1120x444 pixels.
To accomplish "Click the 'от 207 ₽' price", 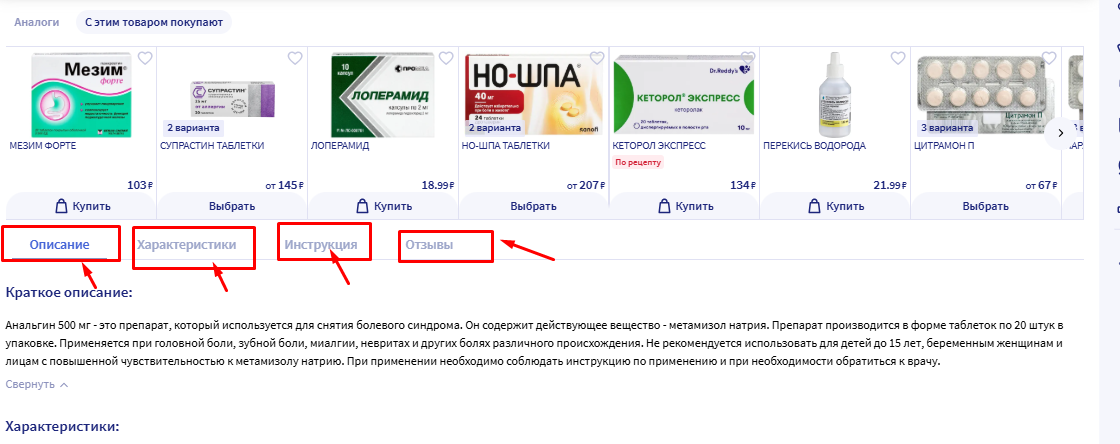I will [586, 186].
